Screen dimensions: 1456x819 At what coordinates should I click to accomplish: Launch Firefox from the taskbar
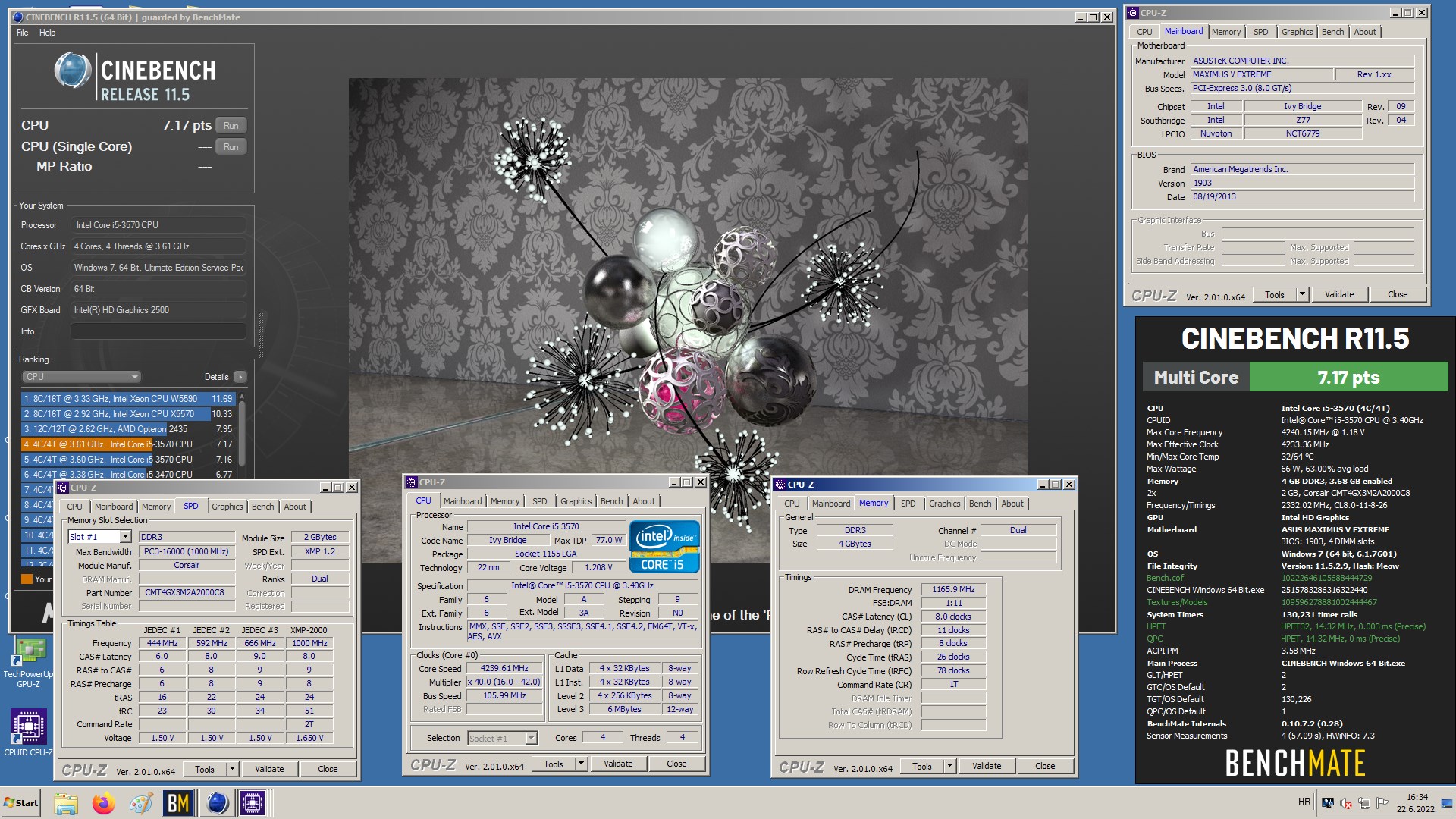tap(104, 803)
